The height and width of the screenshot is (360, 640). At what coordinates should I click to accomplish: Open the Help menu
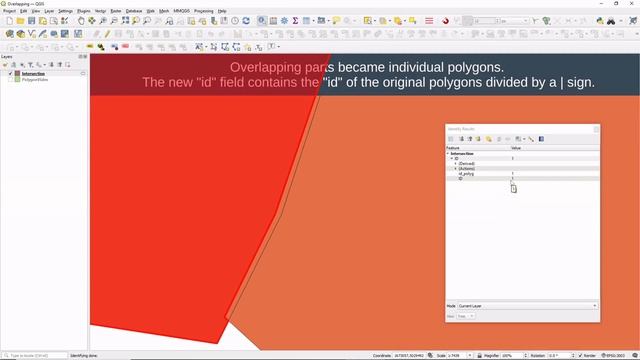click(x=222, y=11)
